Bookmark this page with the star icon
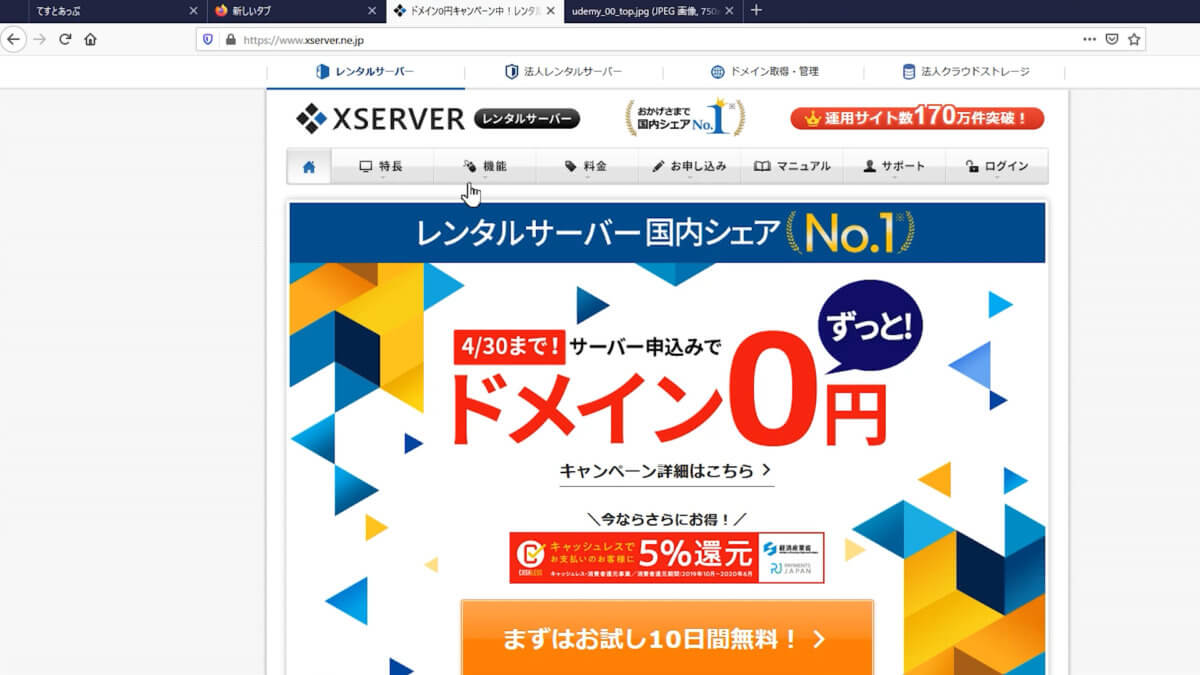The image size is (1200, 675). (1134, 39)
